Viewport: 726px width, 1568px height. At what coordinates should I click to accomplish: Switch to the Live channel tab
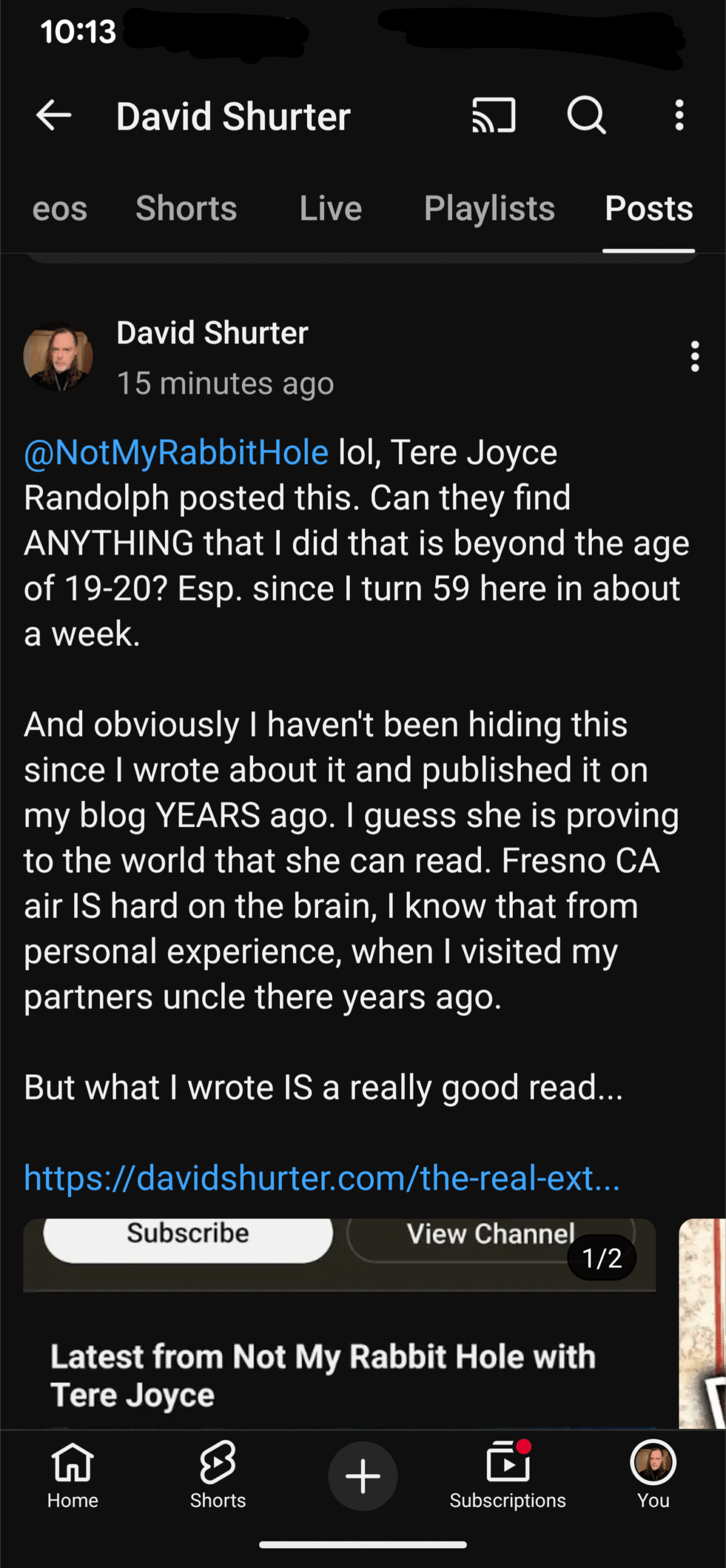click(x=331, y=209)
